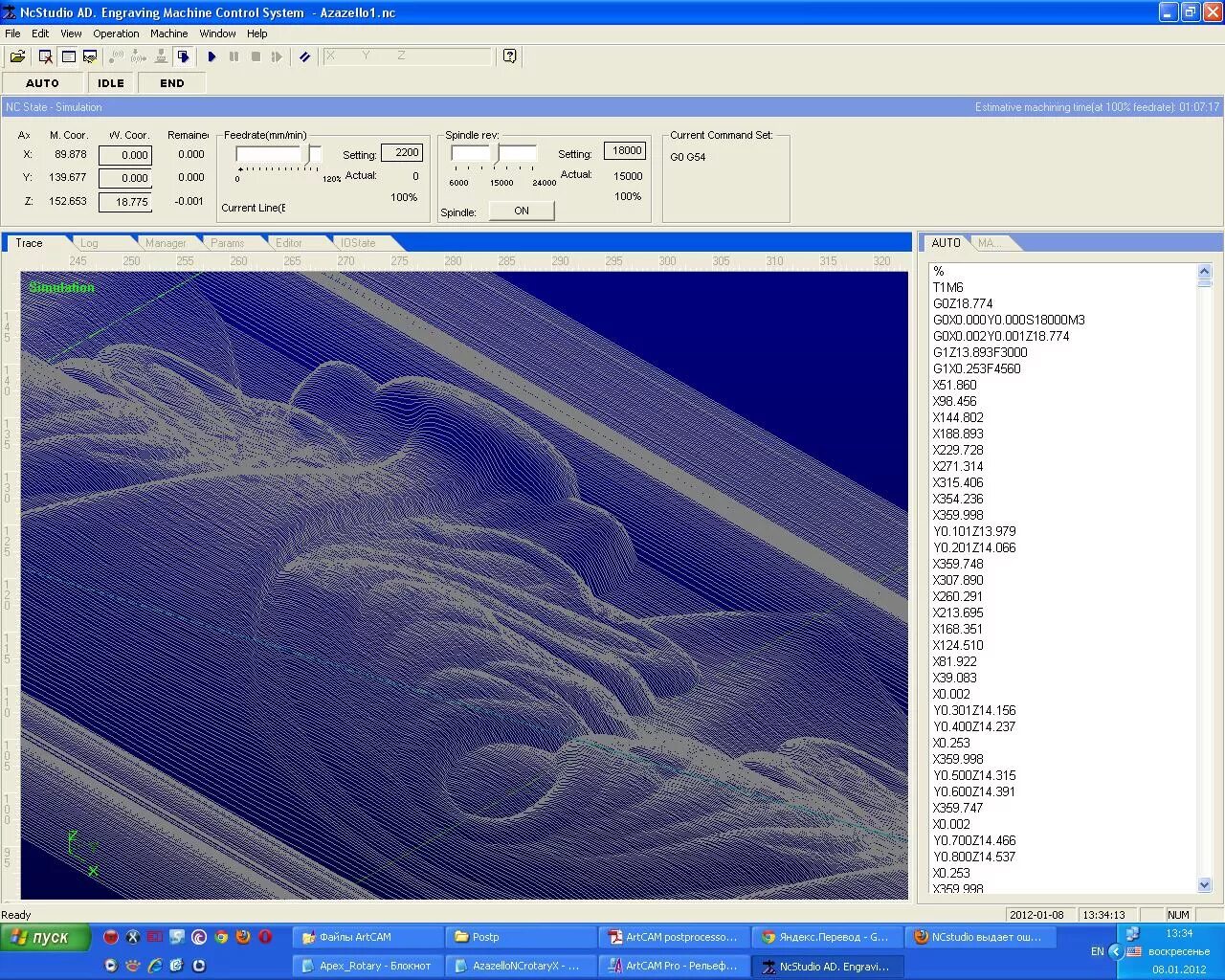
Task: Click the Stop toolbar icon
Action: (256, 56)
